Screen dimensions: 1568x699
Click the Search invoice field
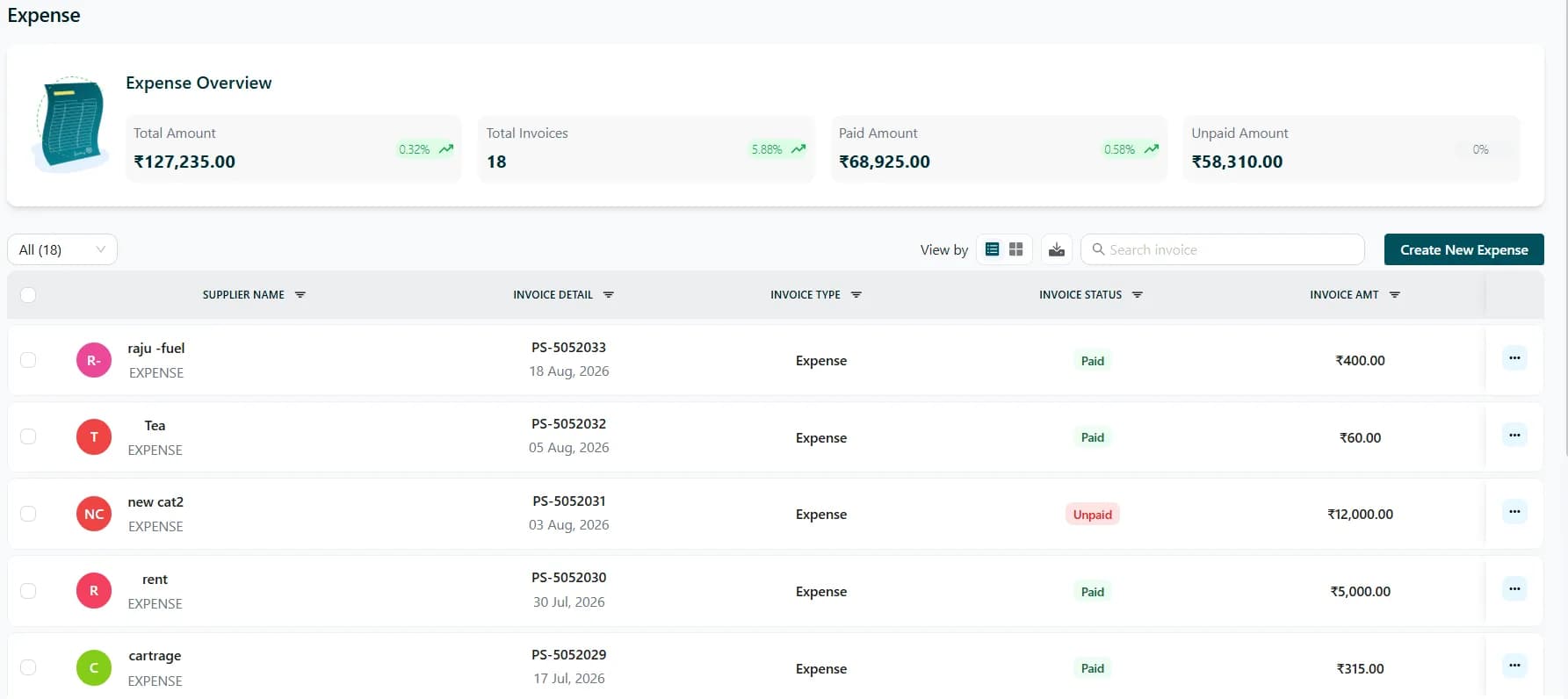tap(1223, 249)
